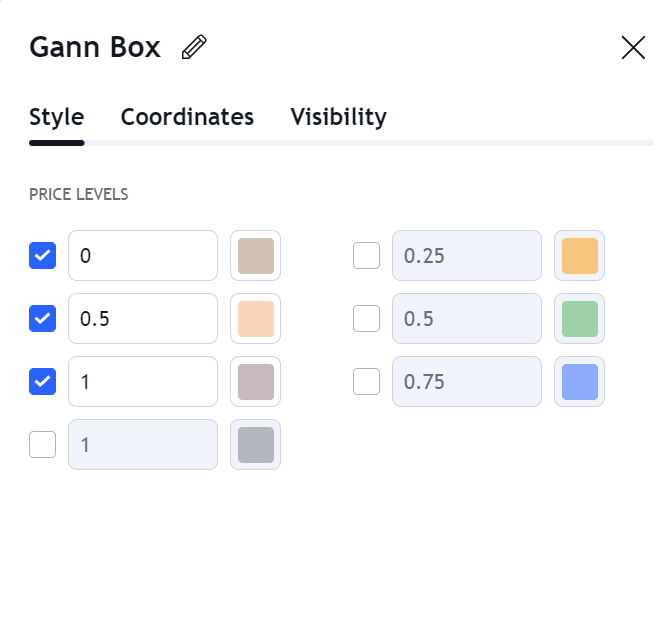Open the Coordinates tab
The width and height of the screenshot is (654, 631).
(x=187, y=117)
